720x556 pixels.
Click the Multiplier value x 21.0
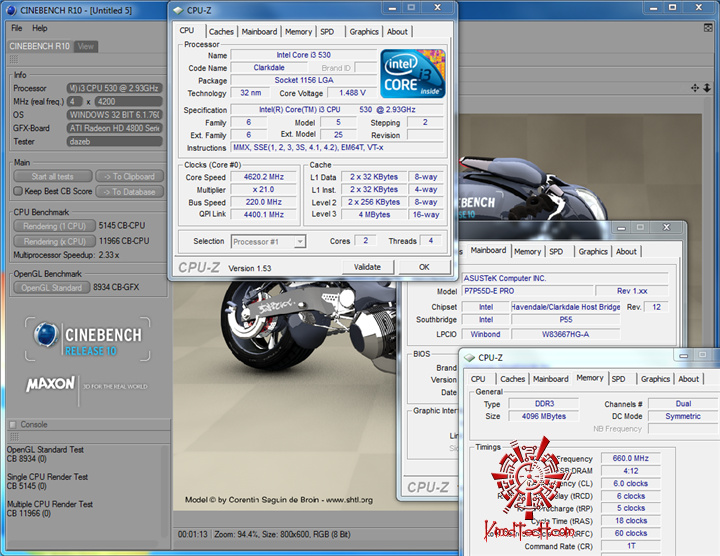click(264, 189)
